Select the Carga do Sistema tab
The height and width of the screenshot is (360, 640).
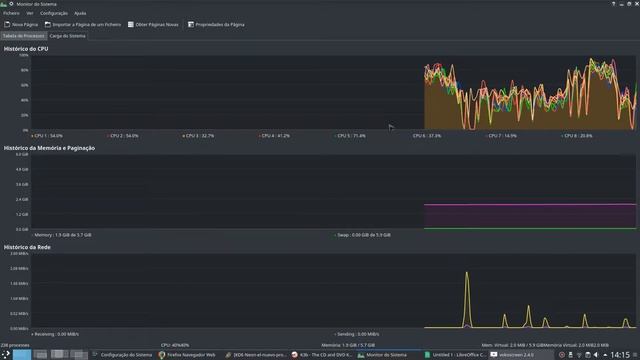pos(67,36)
